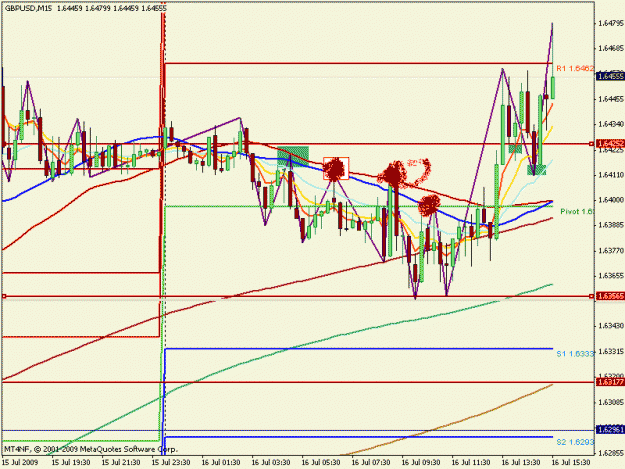Click the 1.64340 price axis label
The image size is (625, 469).
(x=611, y=124)
